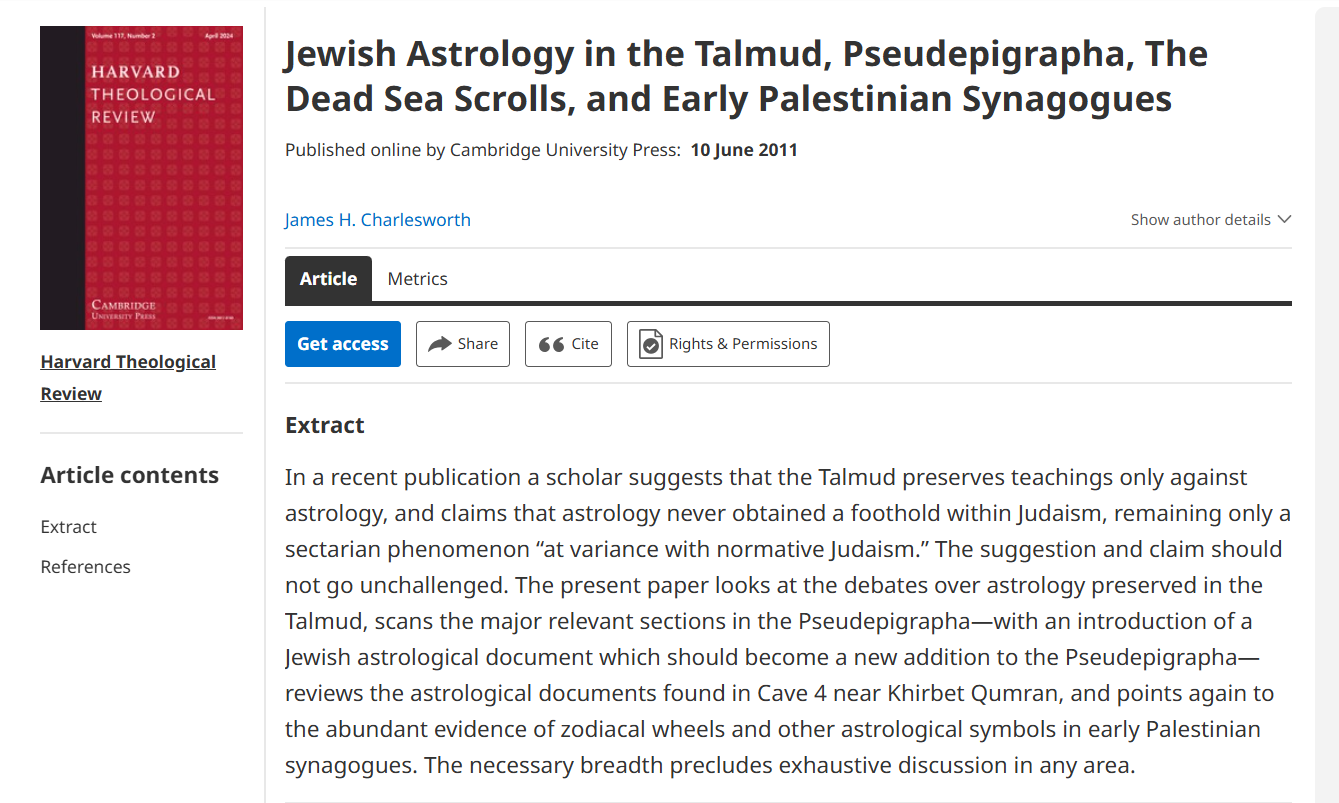Open author James H. Charlesworth link
Viewport: 1339px width, 803px height.
(x=377, y=220)
